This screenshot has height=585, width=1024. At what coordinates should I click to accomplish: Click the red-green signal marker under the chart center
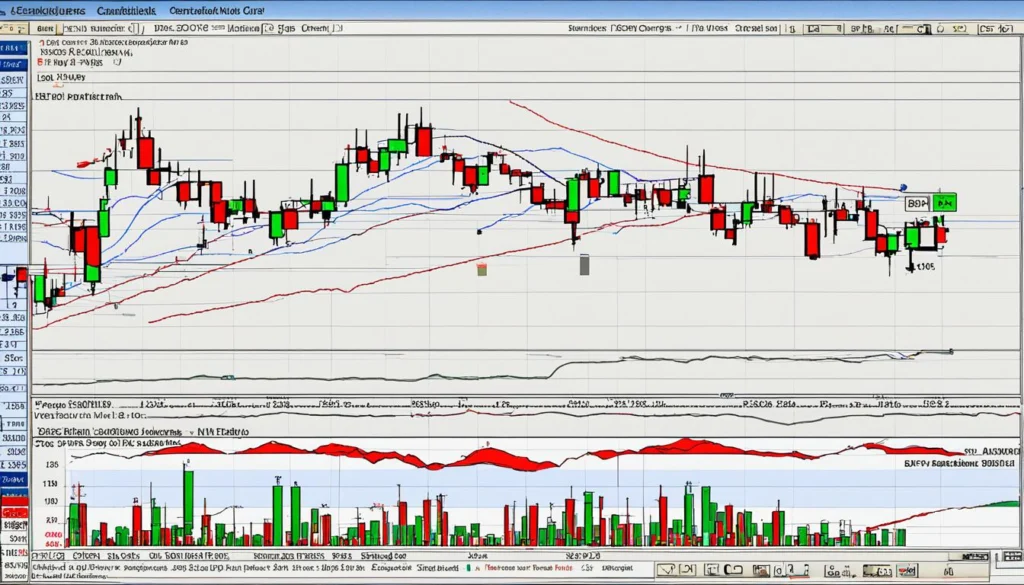point(481,269)
